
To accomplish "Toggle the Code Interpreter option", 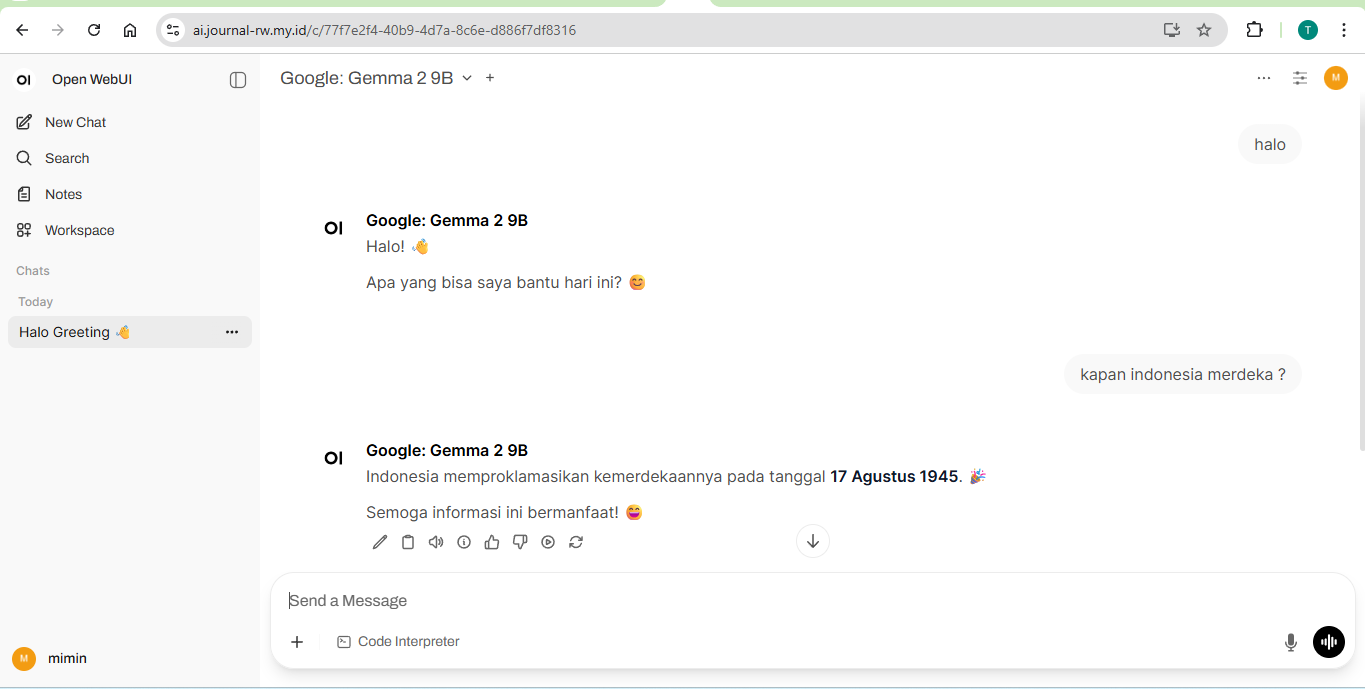I will click(x=398, y=642).
